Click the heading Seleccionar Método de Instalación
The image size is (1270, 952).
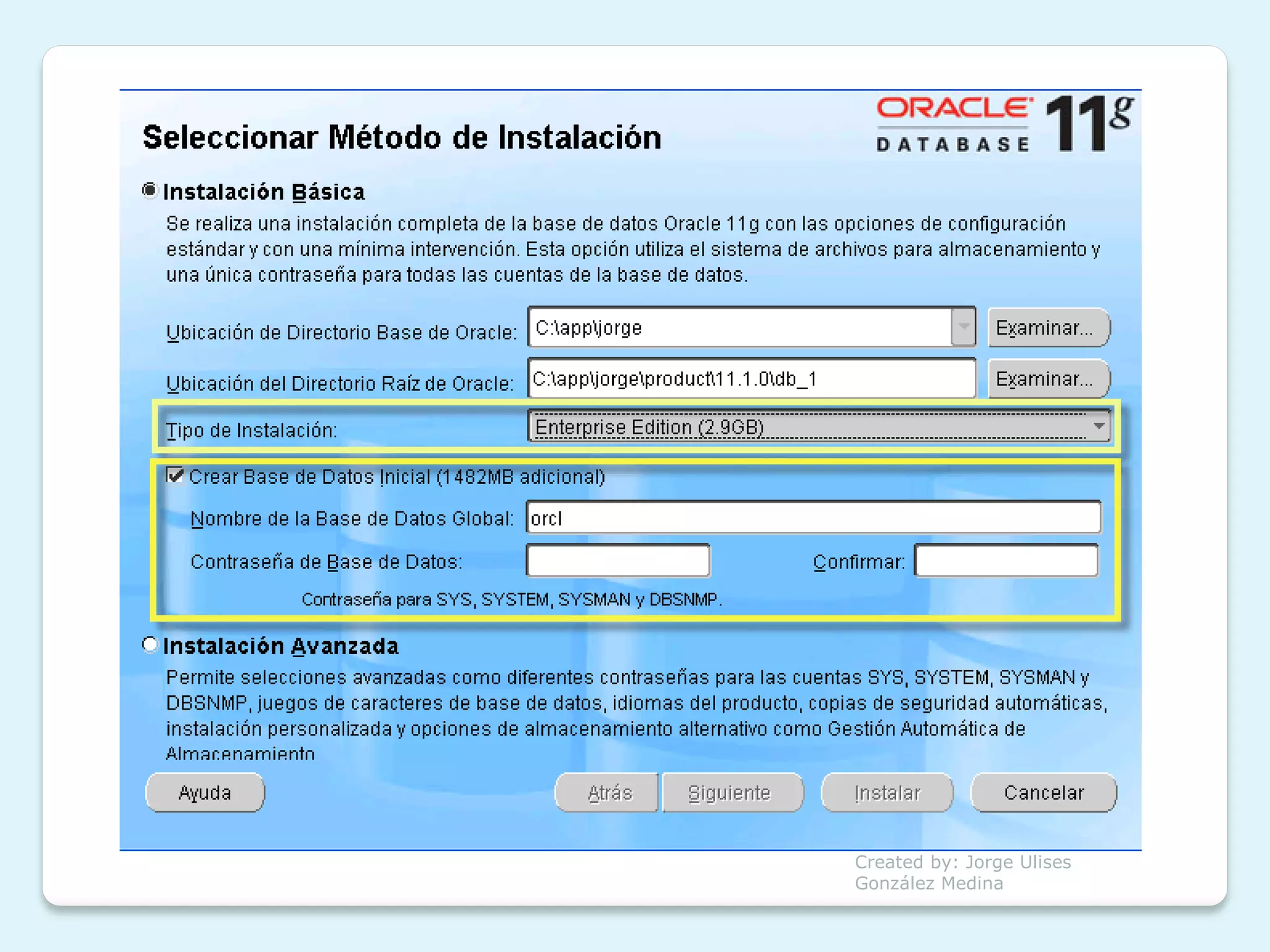(402, 137)
